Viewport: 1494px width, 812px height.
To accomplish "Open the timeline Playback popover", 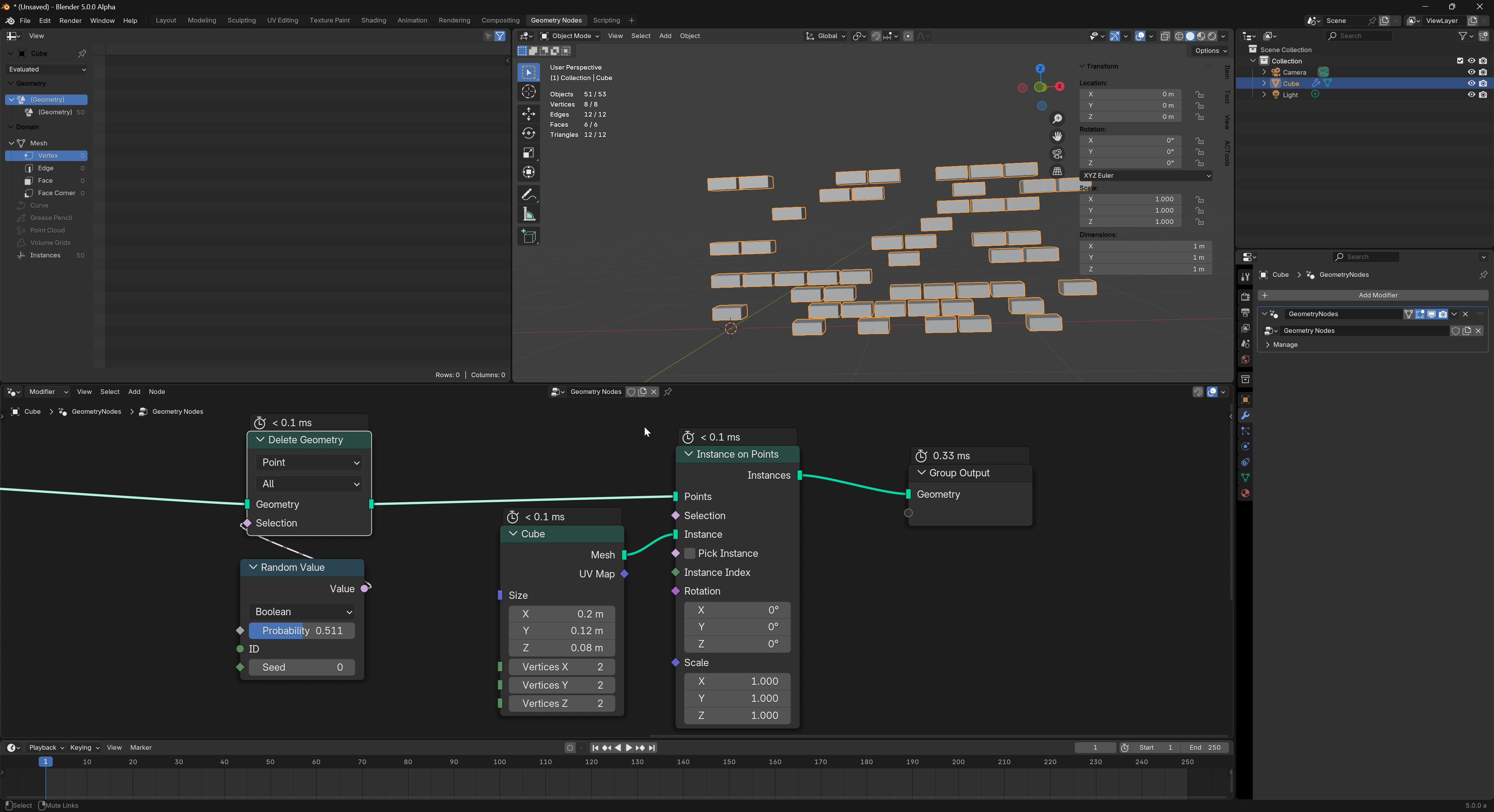I will (46, 748).
